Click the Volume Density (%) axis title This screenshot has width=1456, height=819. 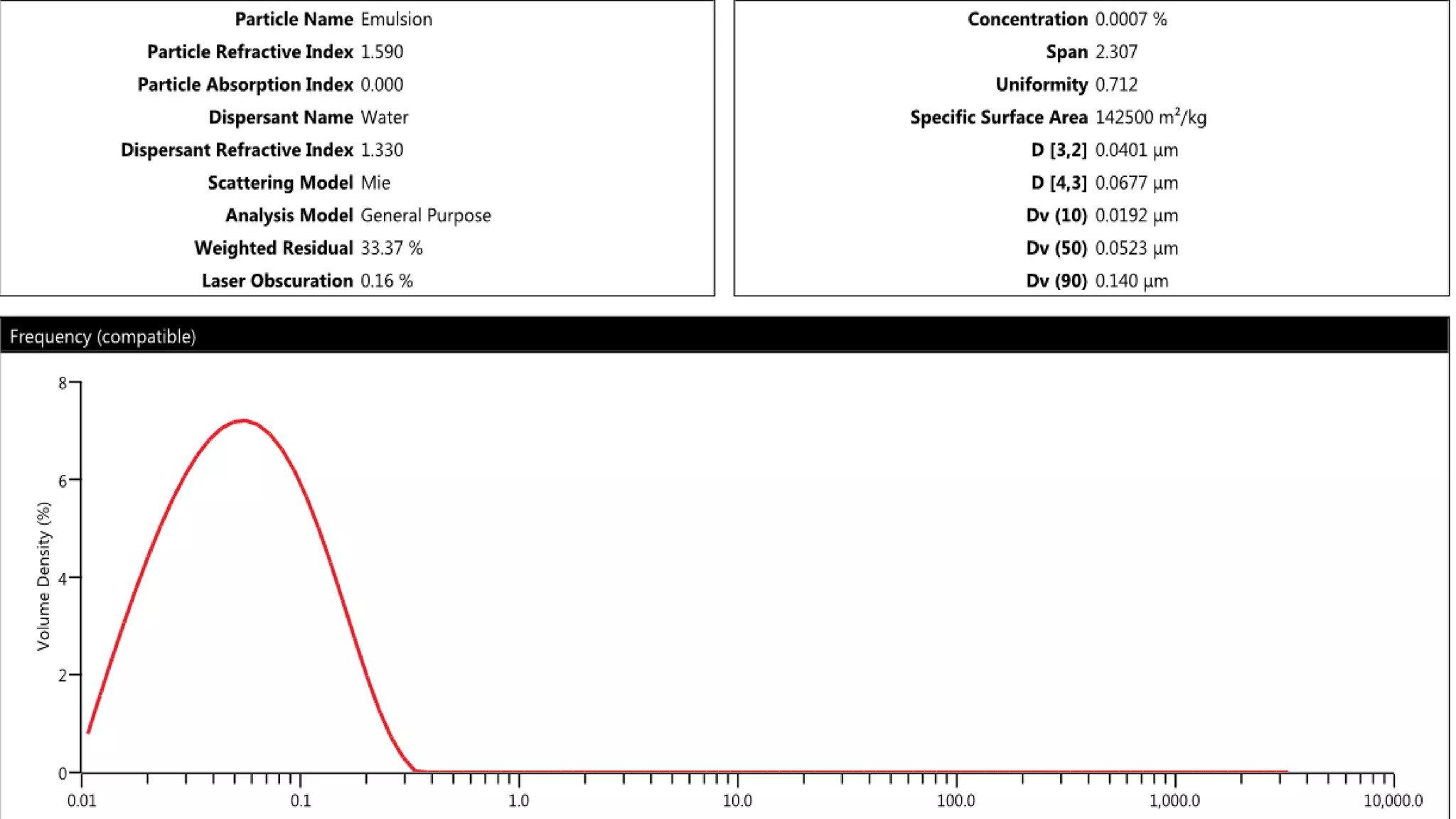click(43, 576)
